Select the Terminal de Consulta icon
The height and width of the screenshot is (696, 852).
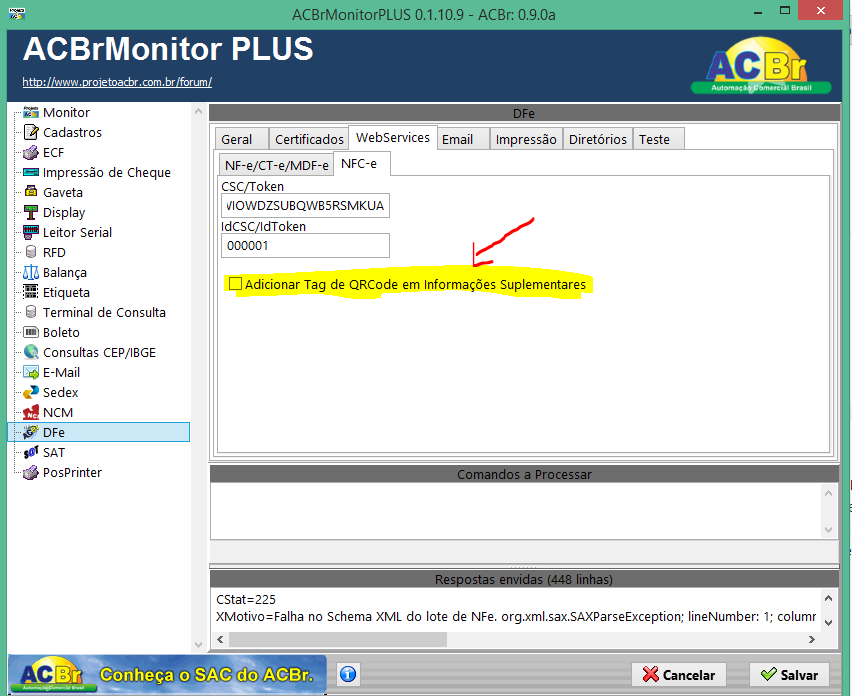(31, 312)
